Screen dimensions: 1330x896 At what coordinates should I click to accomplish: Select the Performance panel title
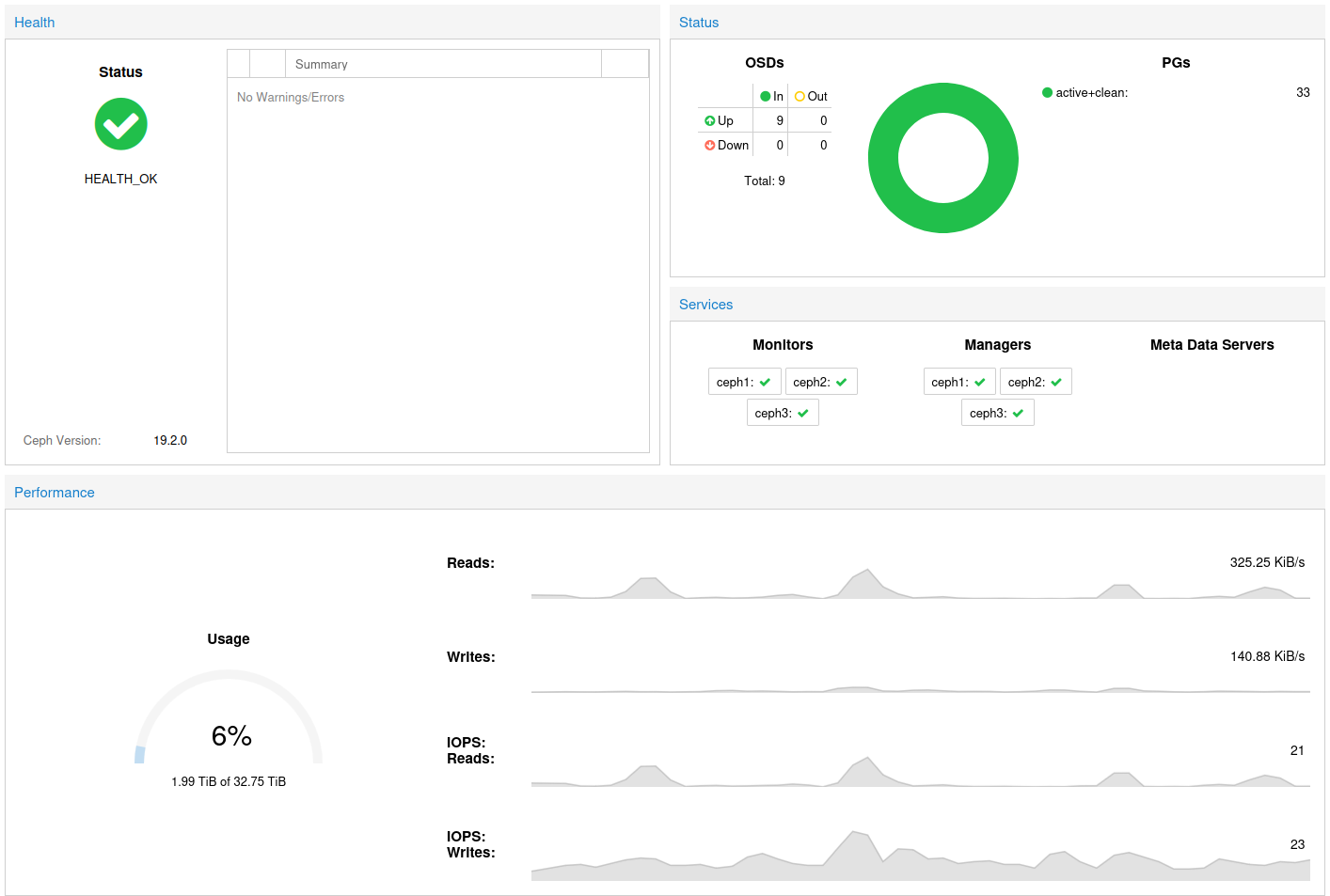[54, 492]
